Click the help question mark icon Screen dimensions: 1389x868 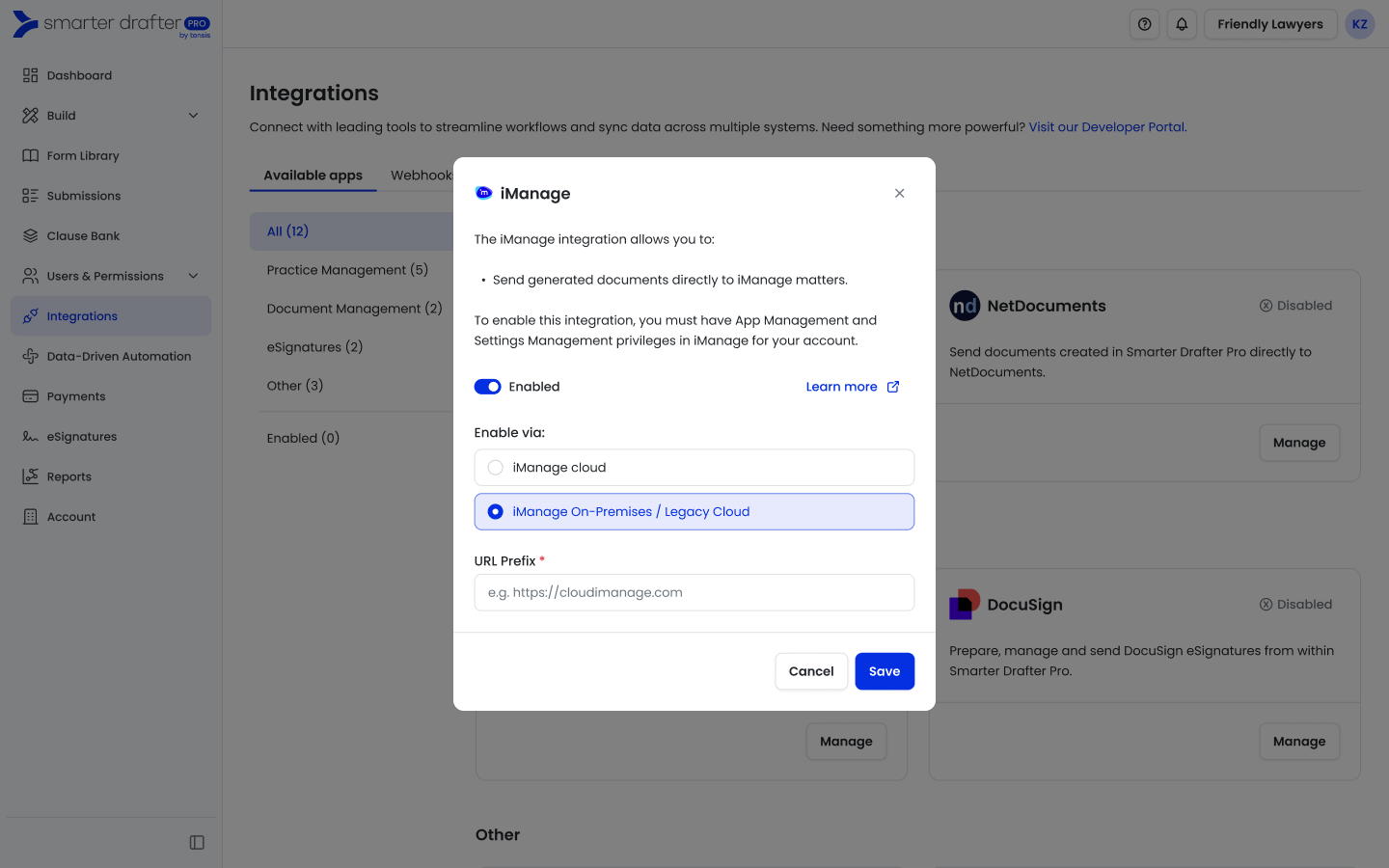point(1144,24)
